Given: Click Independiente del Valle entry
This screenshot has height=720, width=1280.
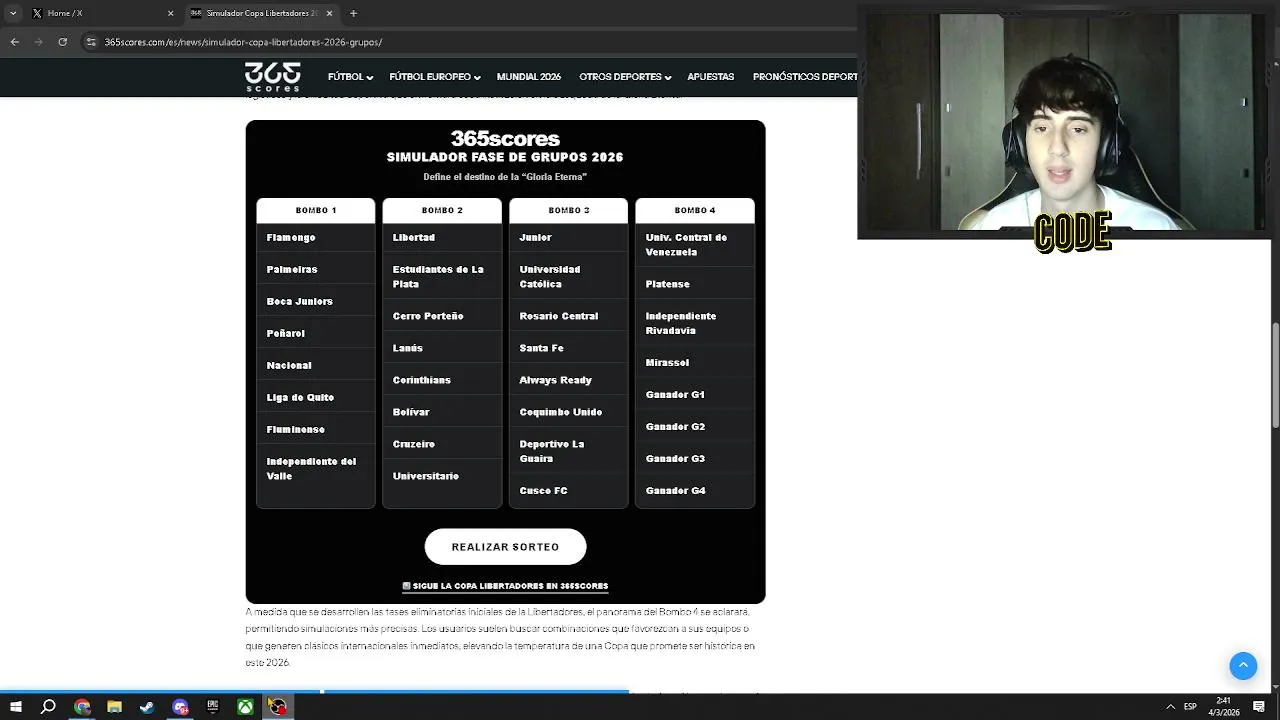Looking at the screenshot, I should point(311,469).
